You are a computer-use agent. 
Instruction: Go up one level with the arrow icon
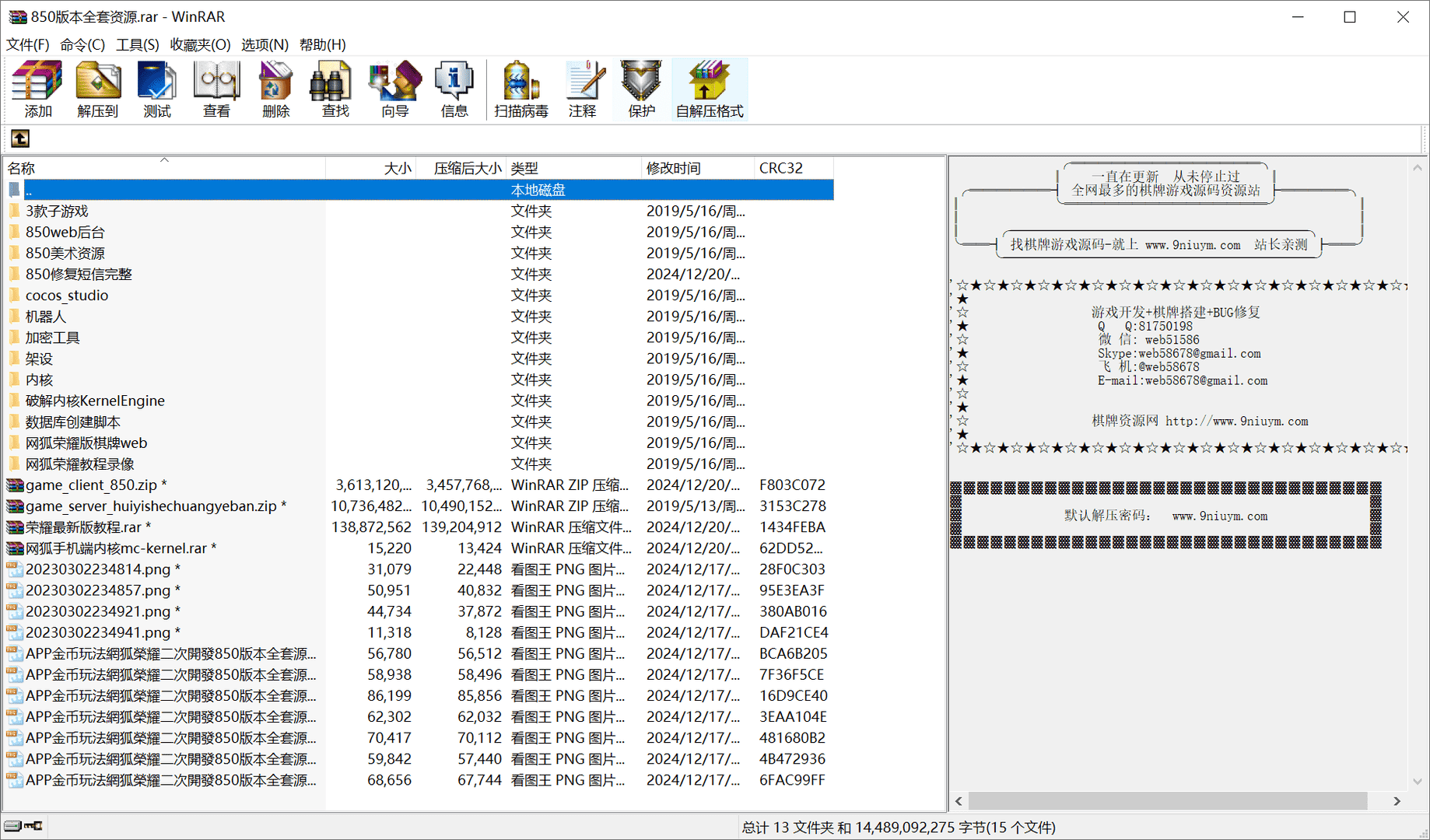pos(20,138)
